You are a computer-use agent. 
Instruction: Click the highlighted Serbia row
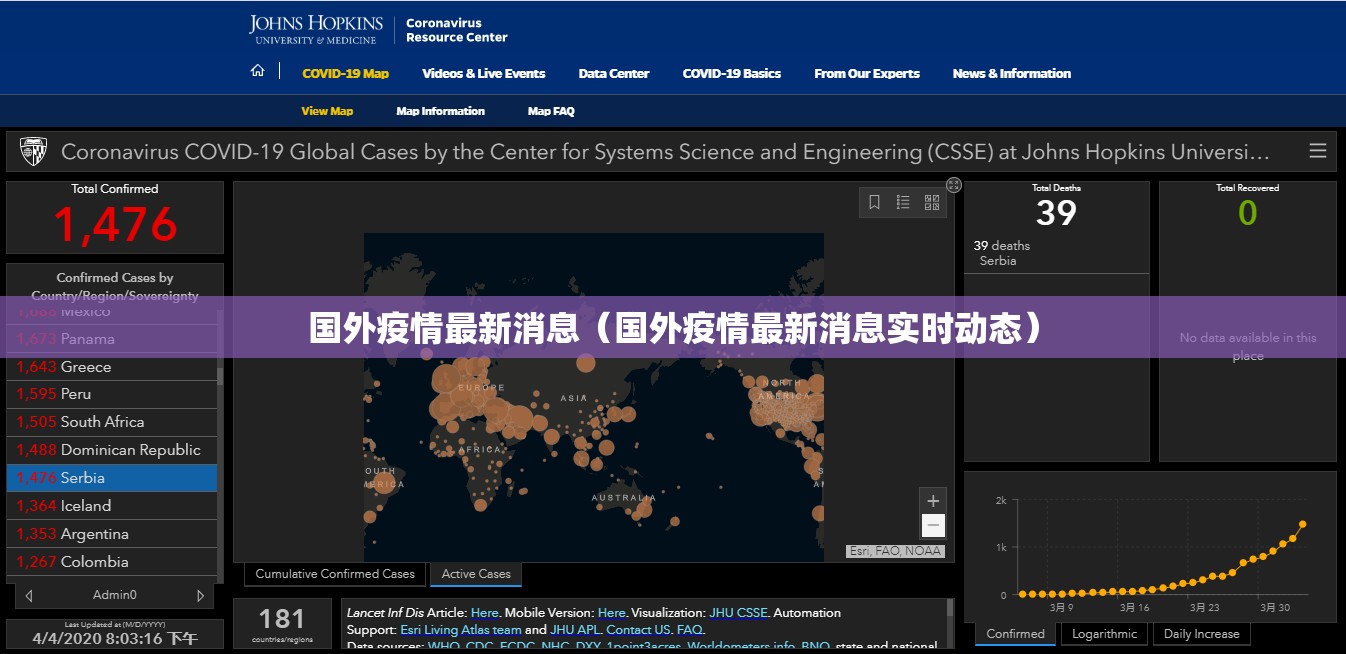coord(112,478)
